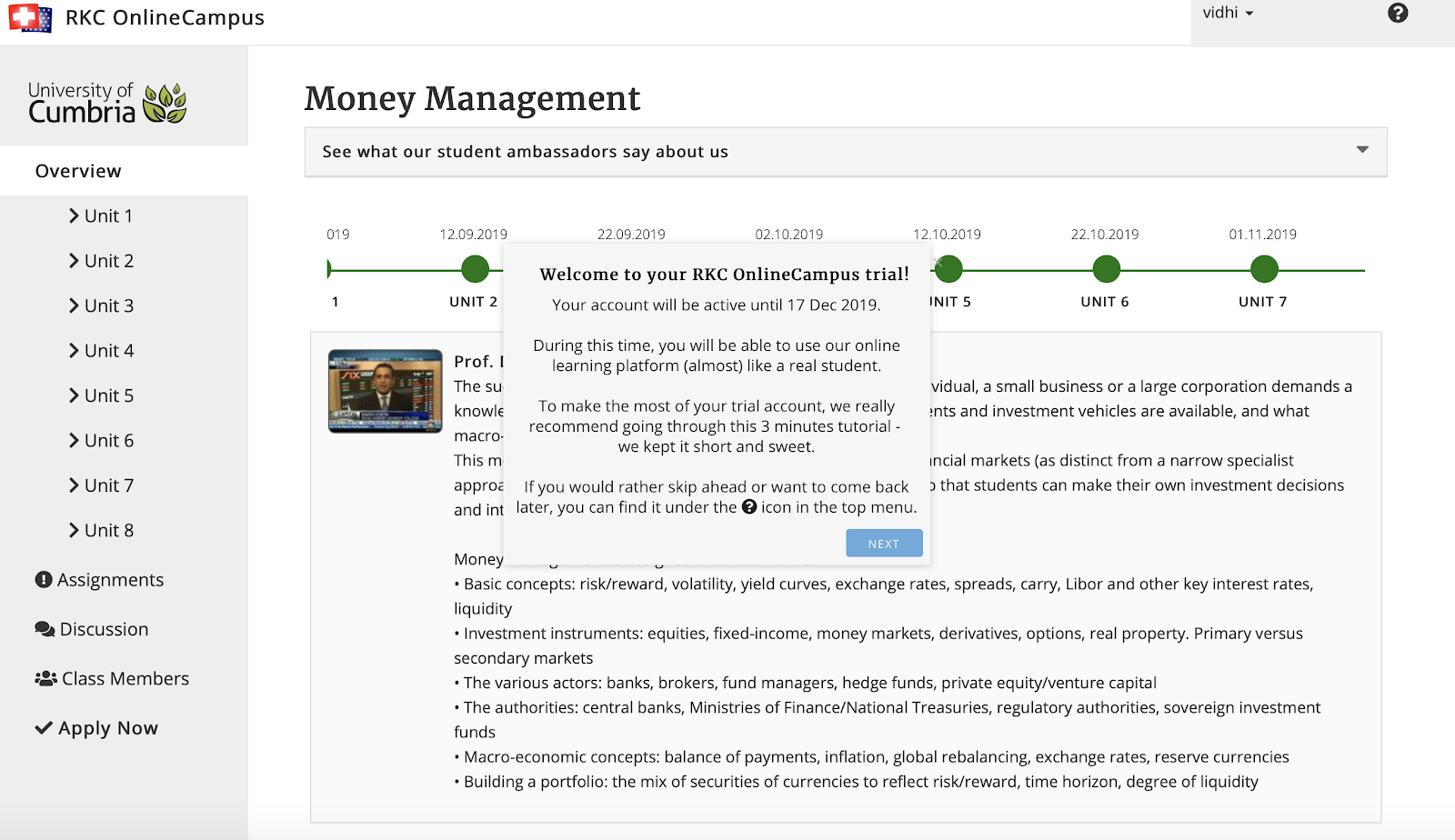
Task: Open Assignments from the sidebar
Action: [99, 580]
